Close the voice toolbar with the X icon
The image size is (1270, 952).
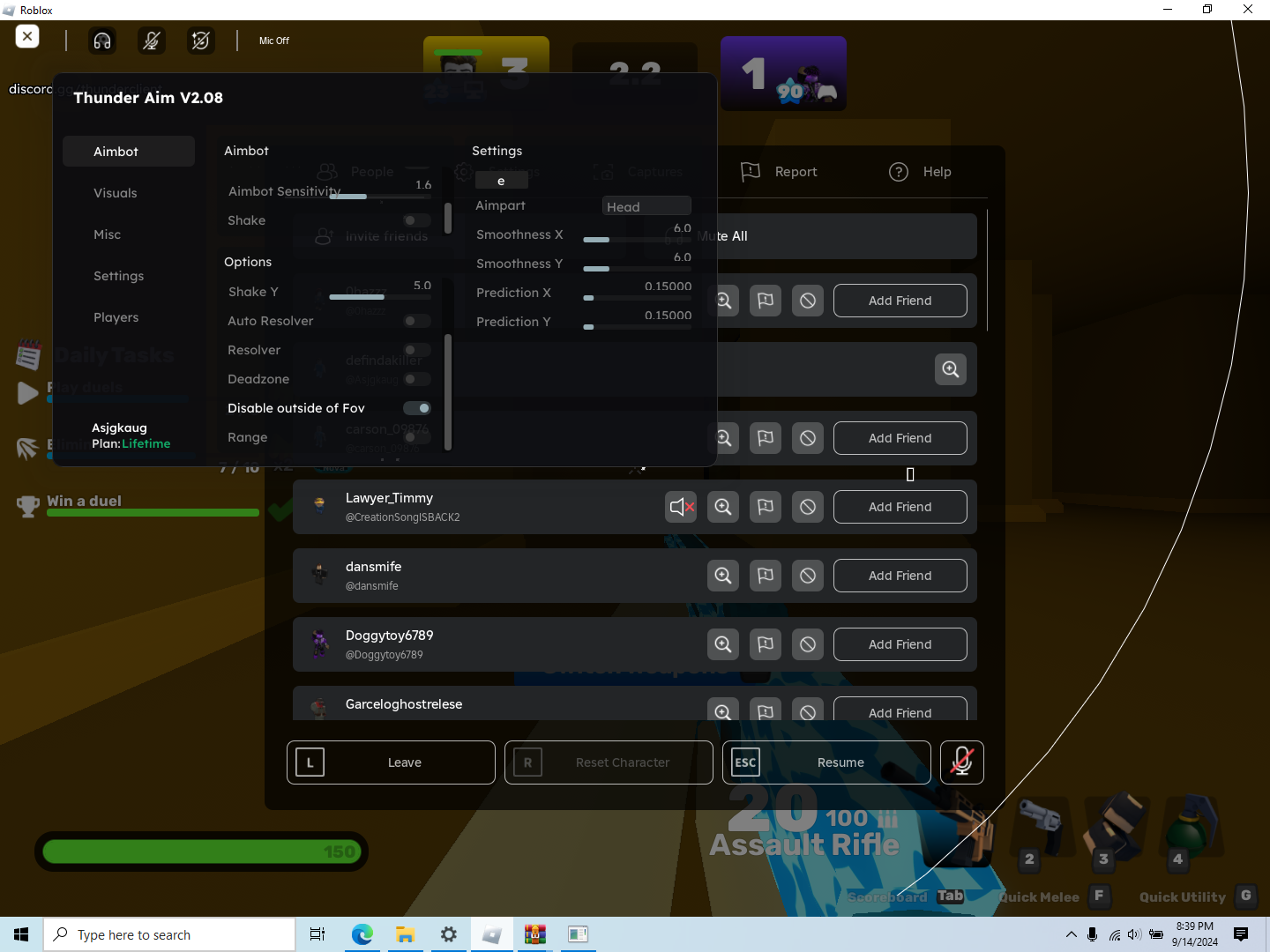click(x=27, y=36)
